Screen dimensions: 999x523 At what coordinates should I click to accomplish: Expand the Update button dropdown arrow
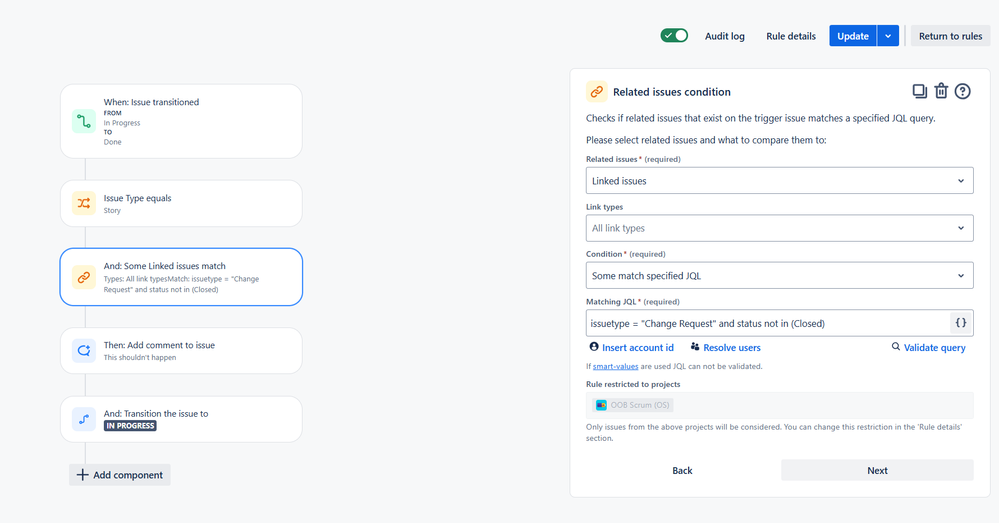(888, 36)
